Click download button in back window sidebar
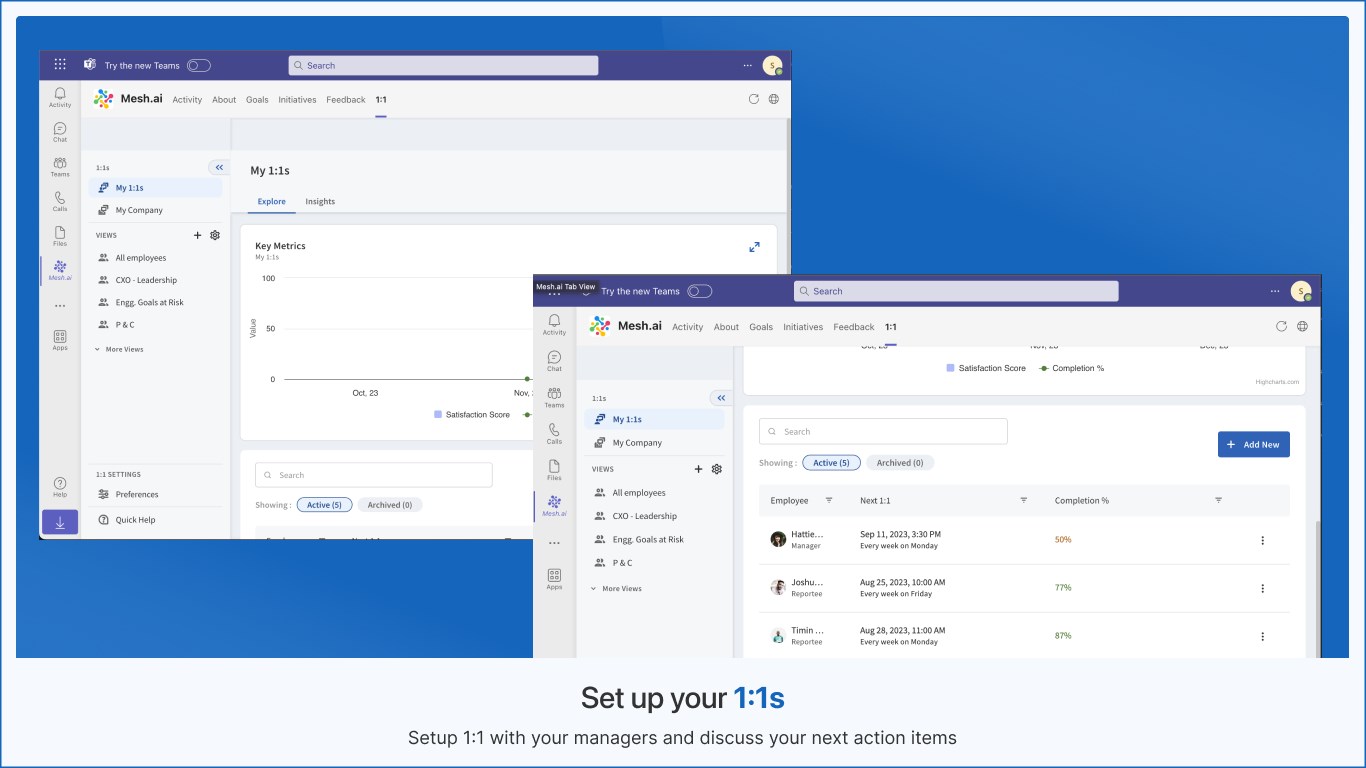The image size is (1366, 768). click(60, 522)
